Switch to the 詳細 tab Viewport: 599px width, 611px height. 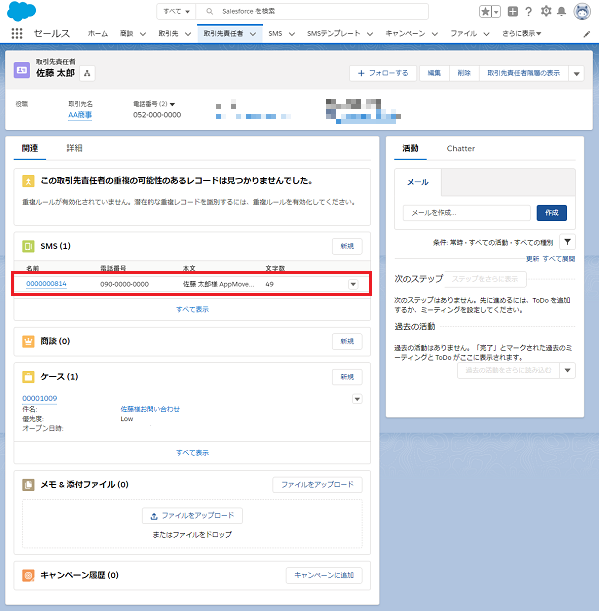pyautogui.click(x=74, y=148)
